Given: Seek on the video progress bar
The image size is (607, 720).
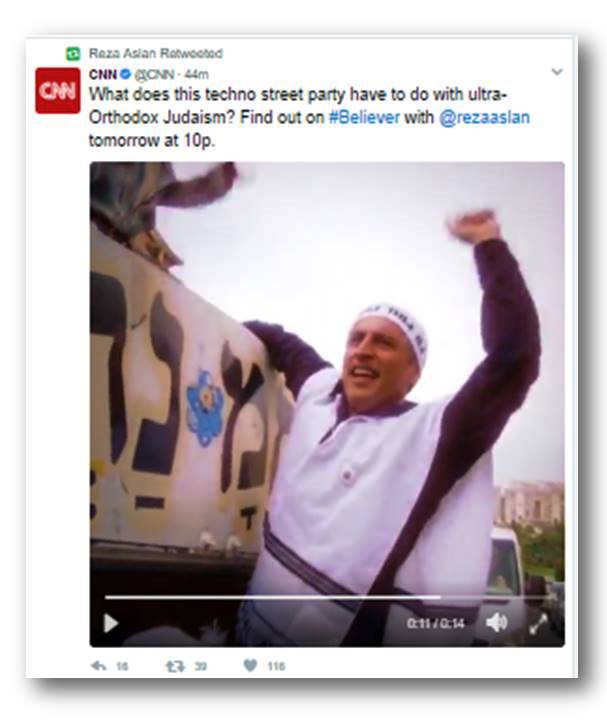Looking at the screenshot, I should (x=326, y=597).
